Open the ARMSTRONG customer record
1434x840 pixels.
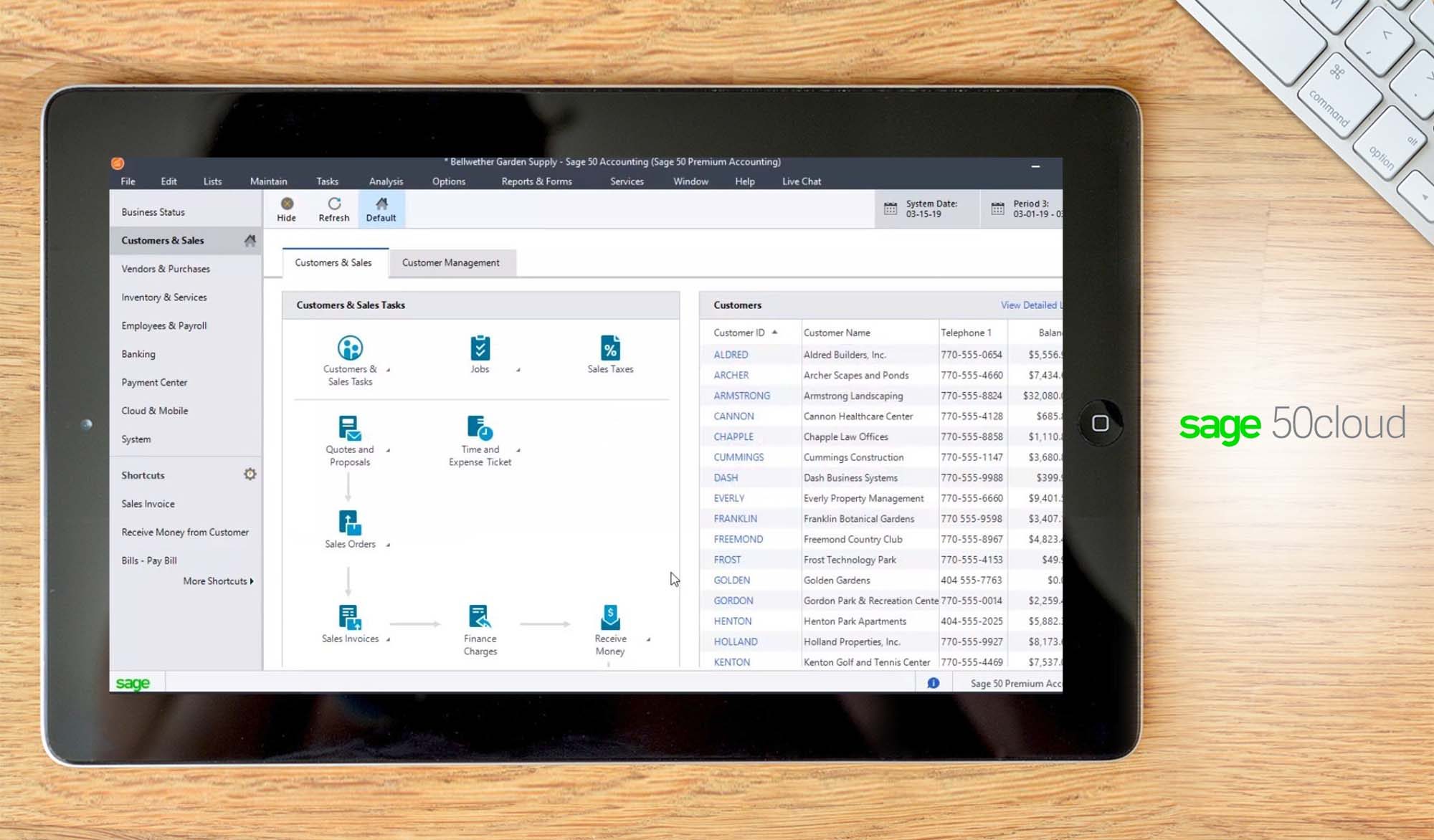741,395
